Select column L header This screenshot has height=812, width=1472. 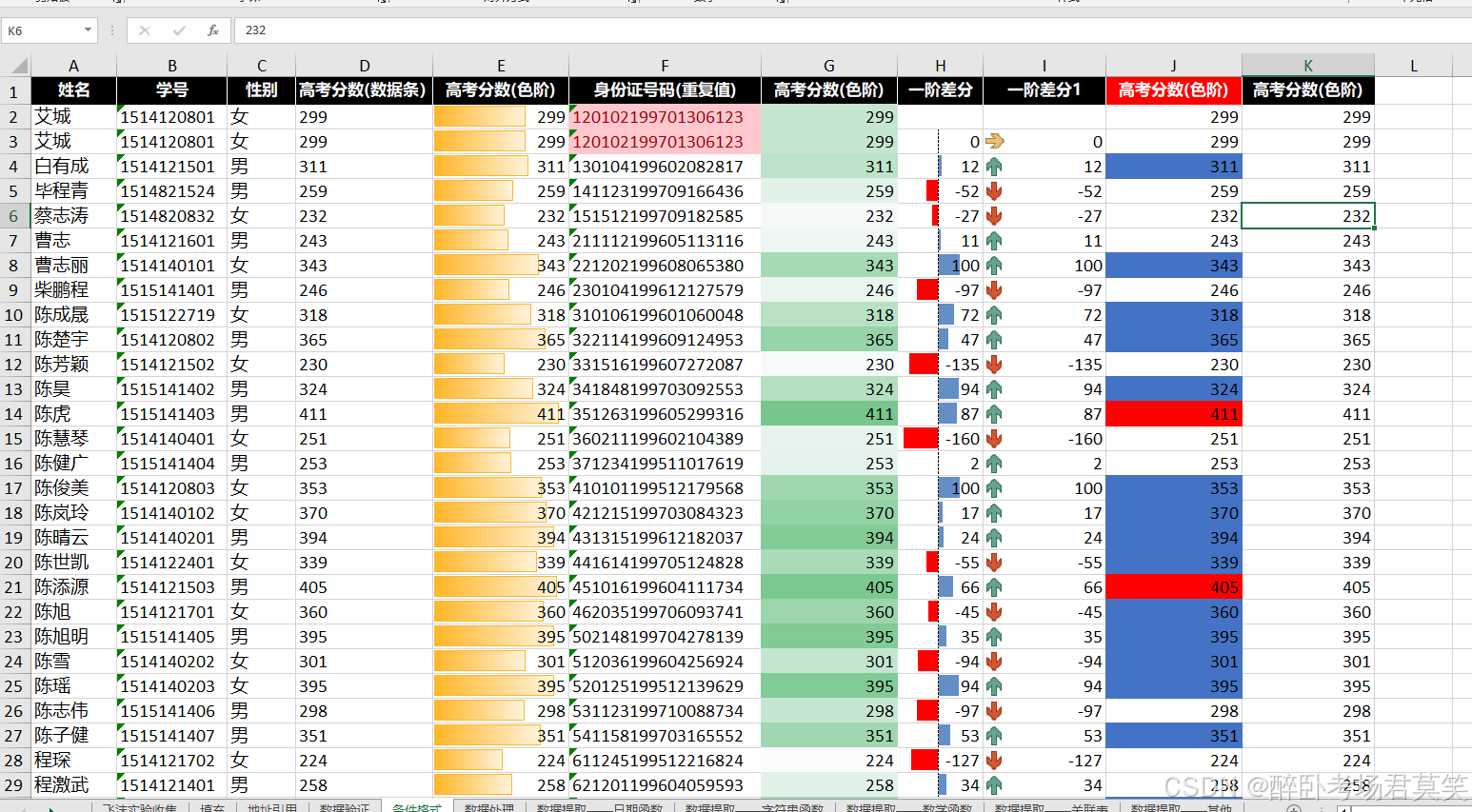1414,66
